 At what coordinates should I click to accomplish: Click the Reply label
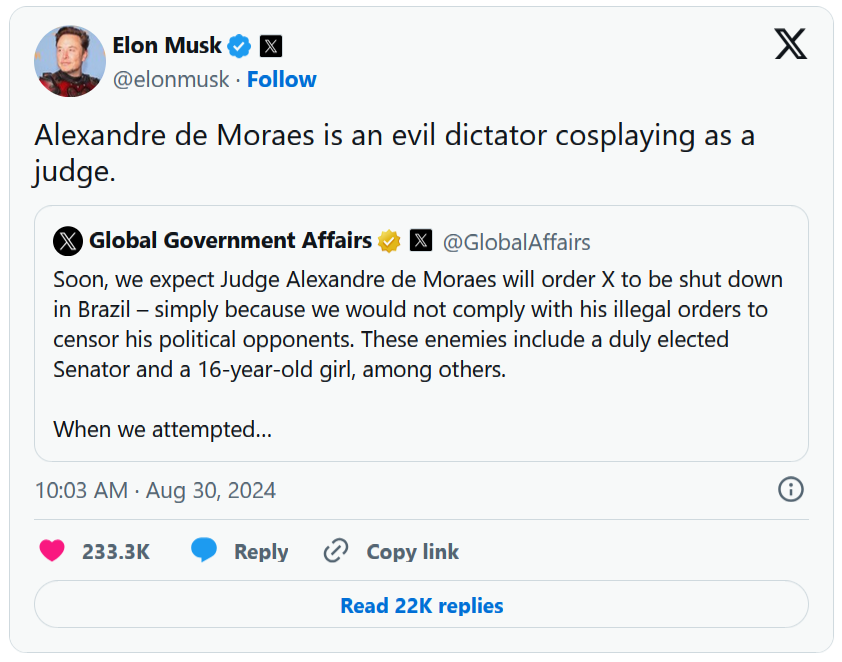click(x=261, y=552)
